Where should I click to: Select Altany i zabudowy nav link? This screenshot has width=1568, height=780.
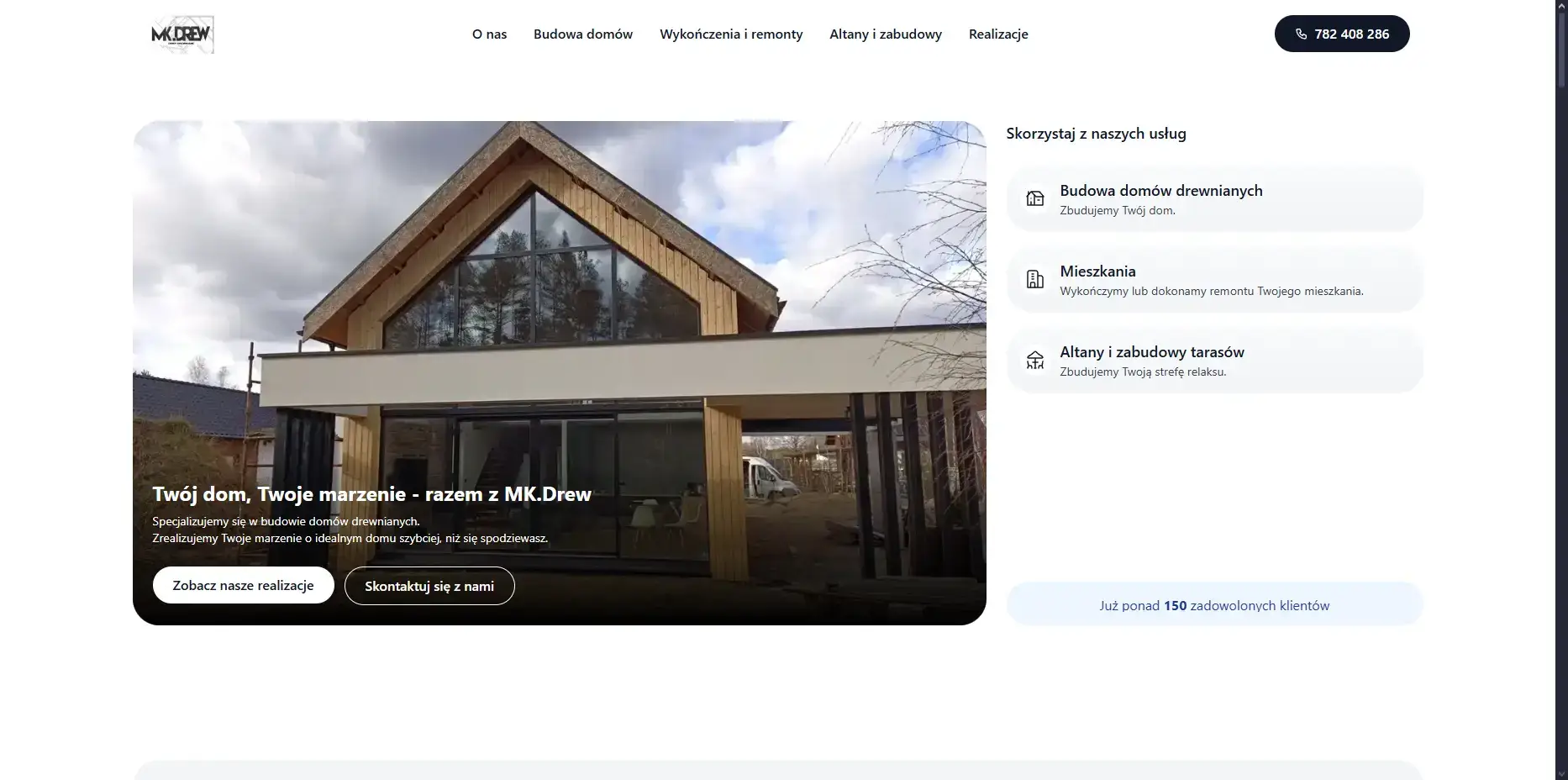885,34
